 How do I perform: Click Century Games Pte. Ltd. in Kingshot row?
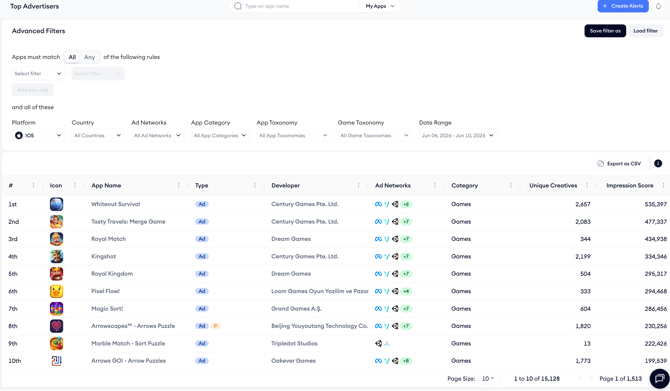click(305, 256)
